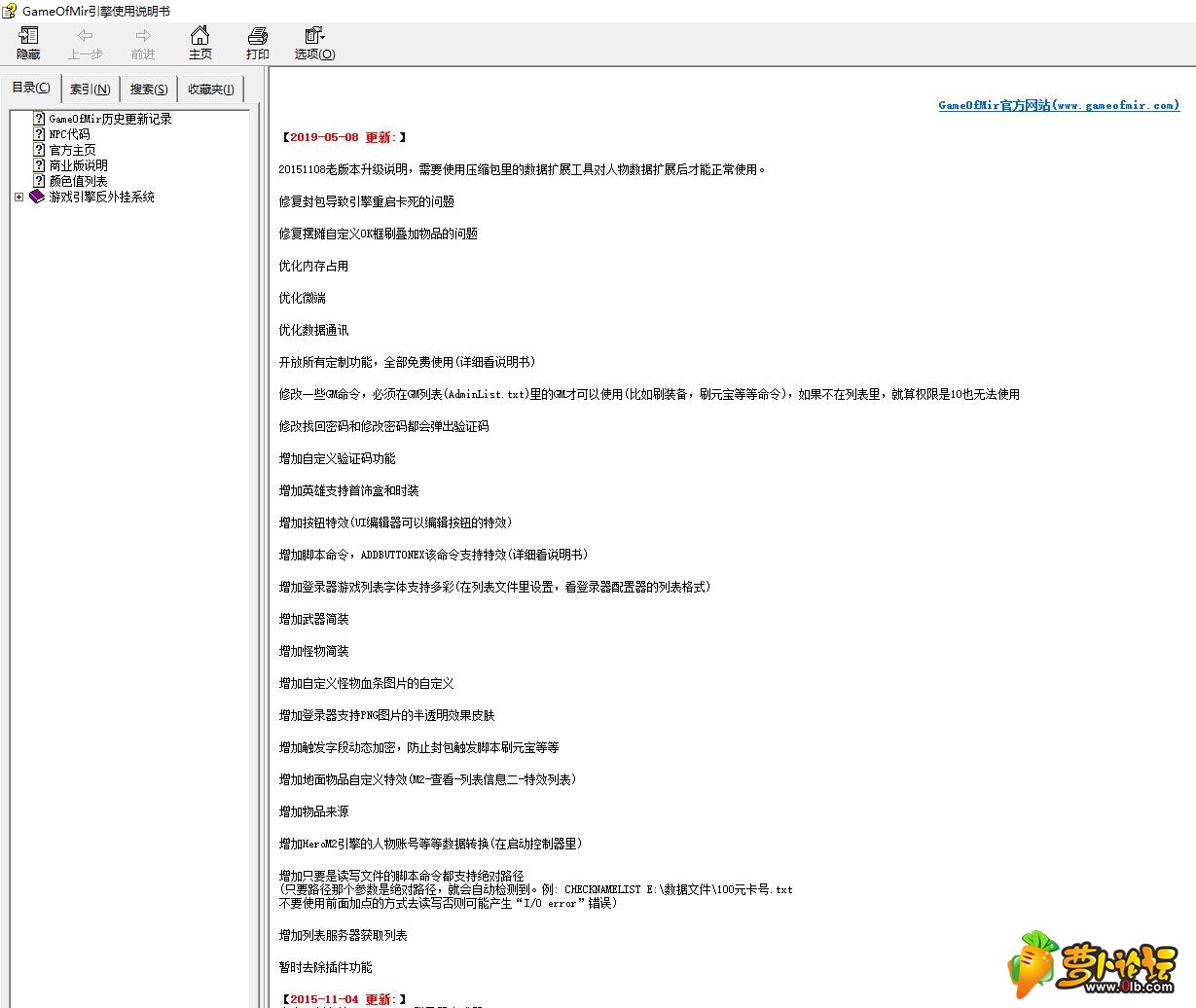Click the line containing ADDBUTTONEX command

[433, 555]
